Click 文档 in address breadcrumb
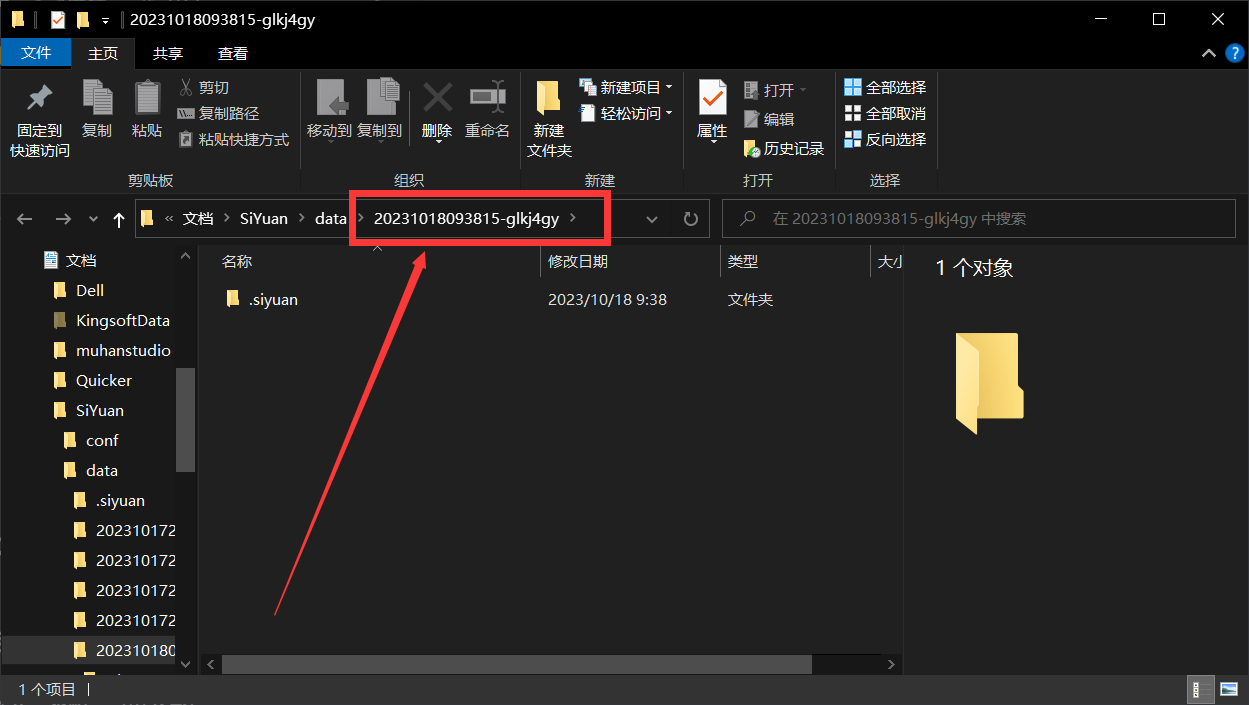The height and width of the screenshot is (705, 1249). point(198,219)
